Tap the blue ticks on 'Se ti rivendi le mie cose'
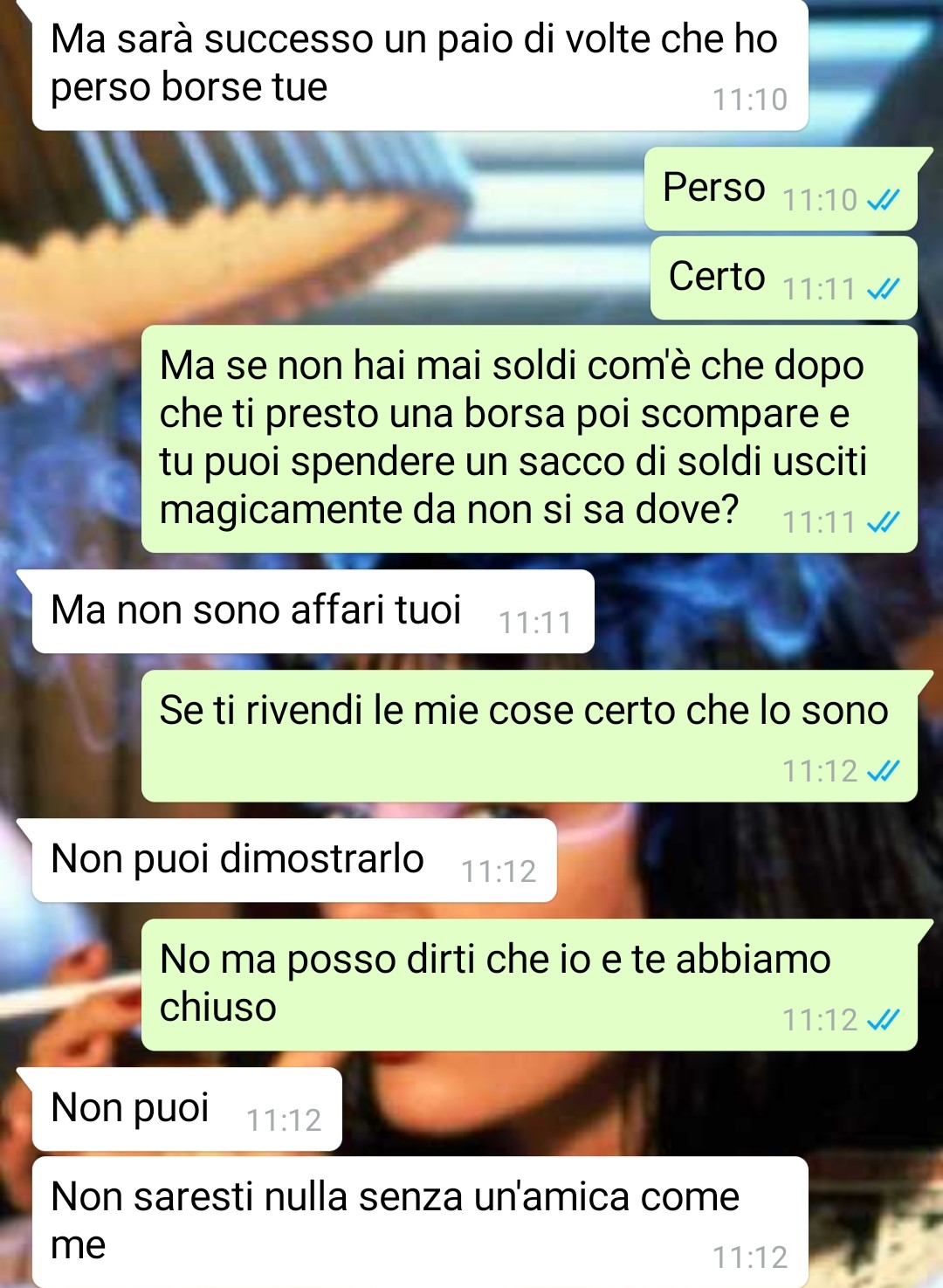 coord(883,771)
